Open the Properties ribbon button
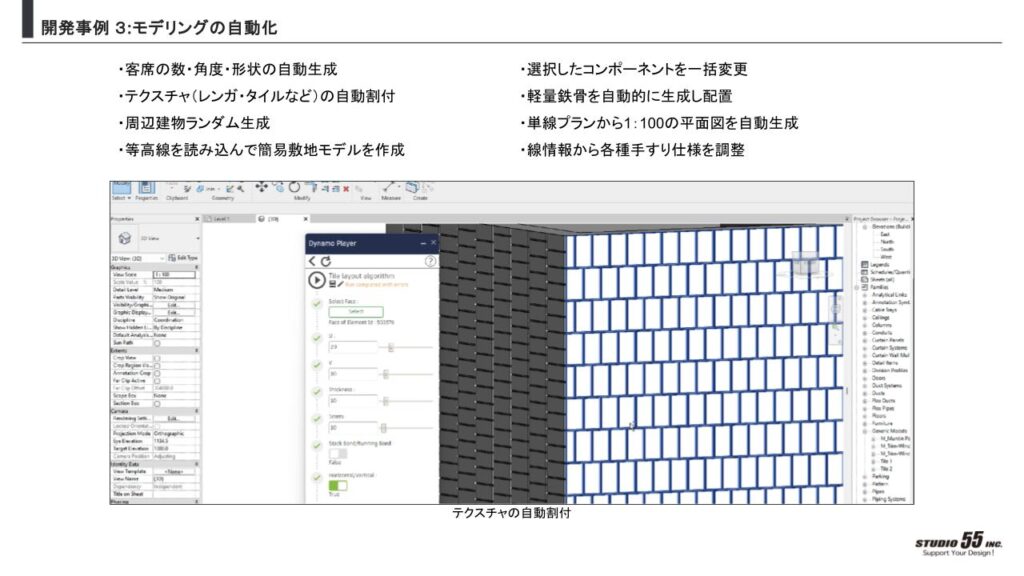 click(x=146, y=187)
